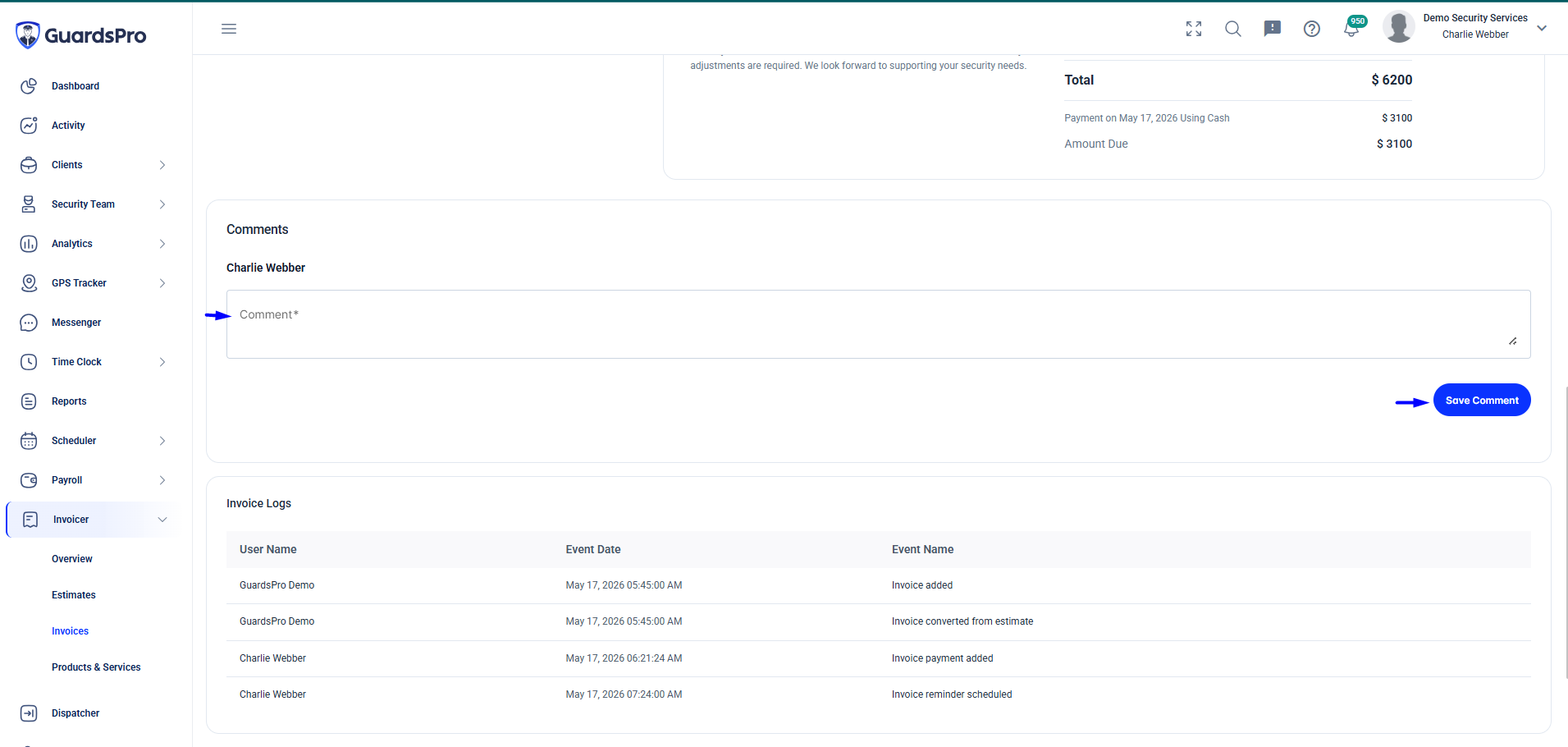The height and width of the screenshot is (747, 1568).
Task: Click the Dashboard sidebar icon
Action: (x=29, y=86)
